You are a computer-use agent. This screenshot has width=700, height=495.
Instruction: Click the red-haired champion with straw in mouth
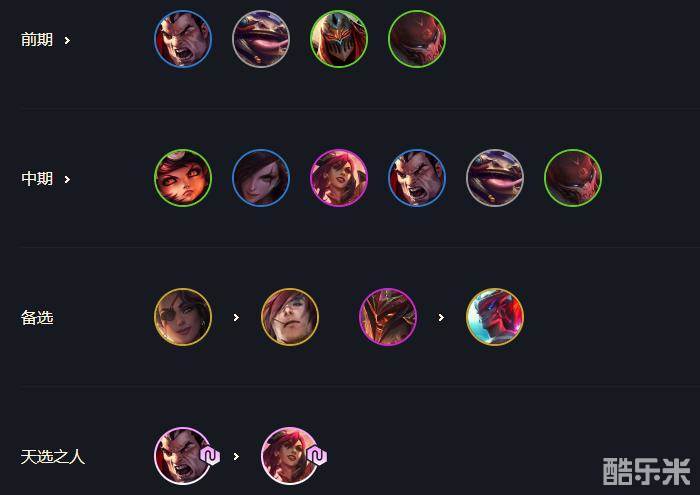[x=290, y=317]
